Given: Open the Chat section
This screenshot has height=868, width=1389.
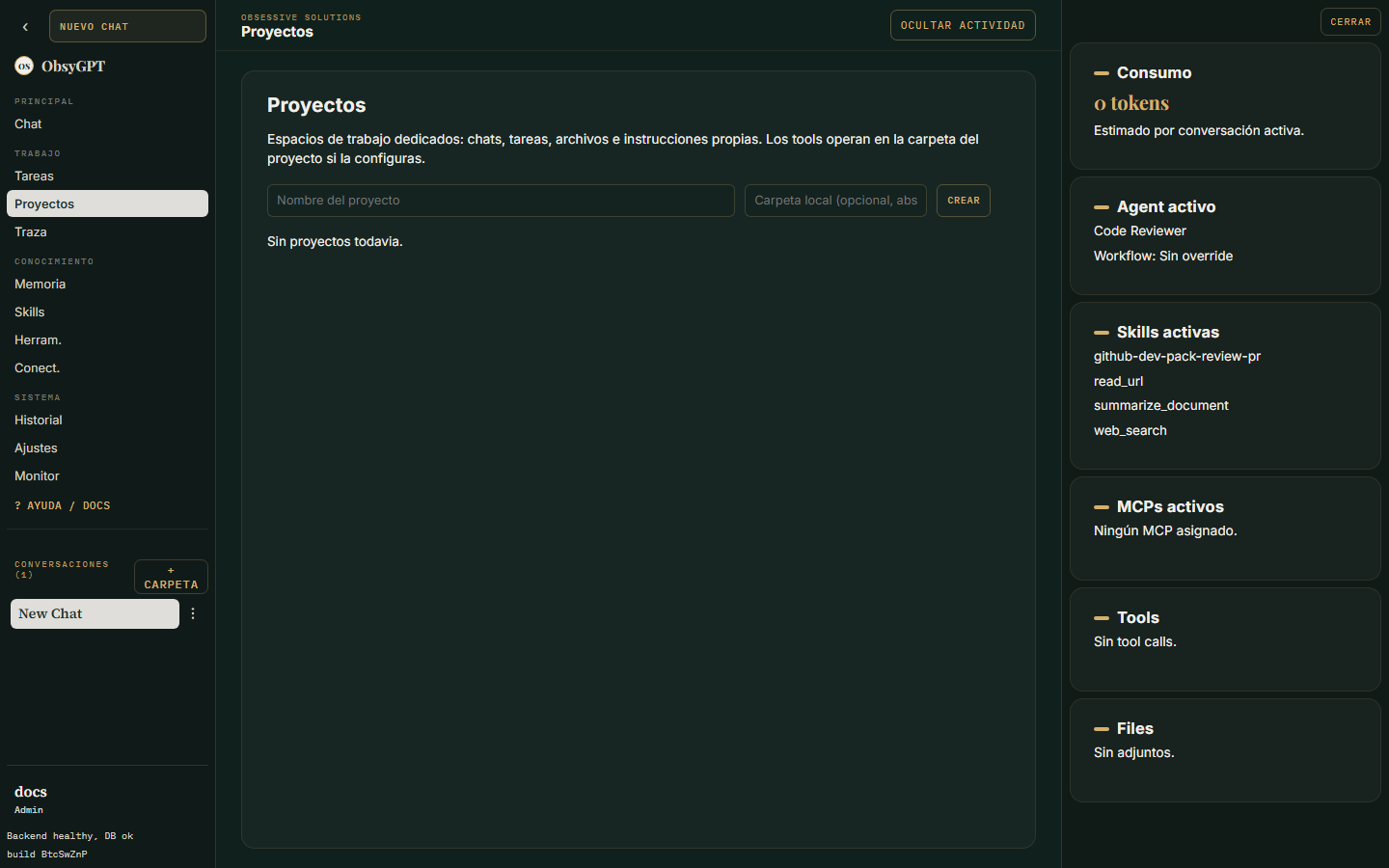Looking at the screenshot, I should point(107,124).
